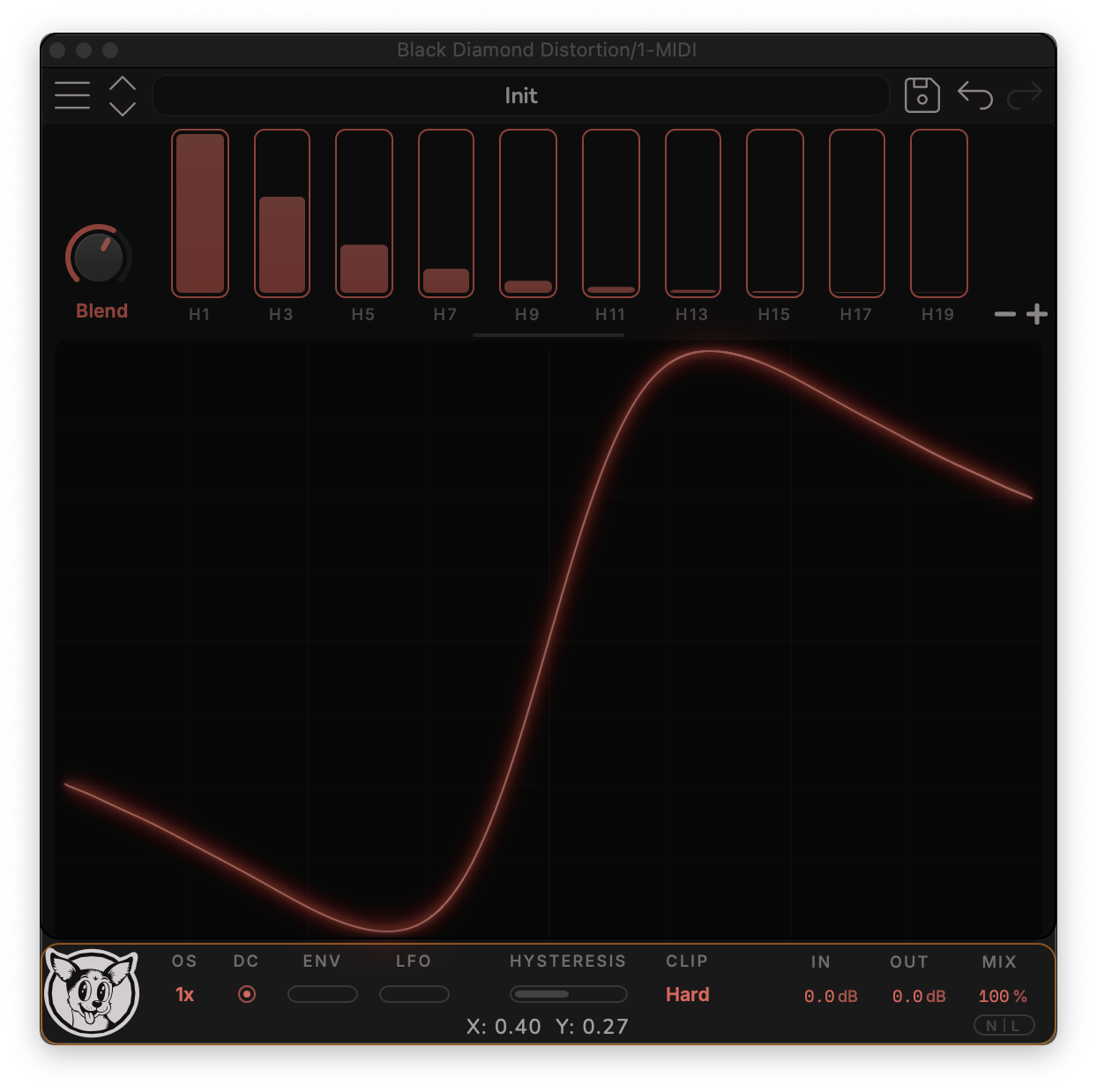Screen dimensions: 1097x1092
Task: Add harmonics with the plus icon
Action: coord(1037,314)
